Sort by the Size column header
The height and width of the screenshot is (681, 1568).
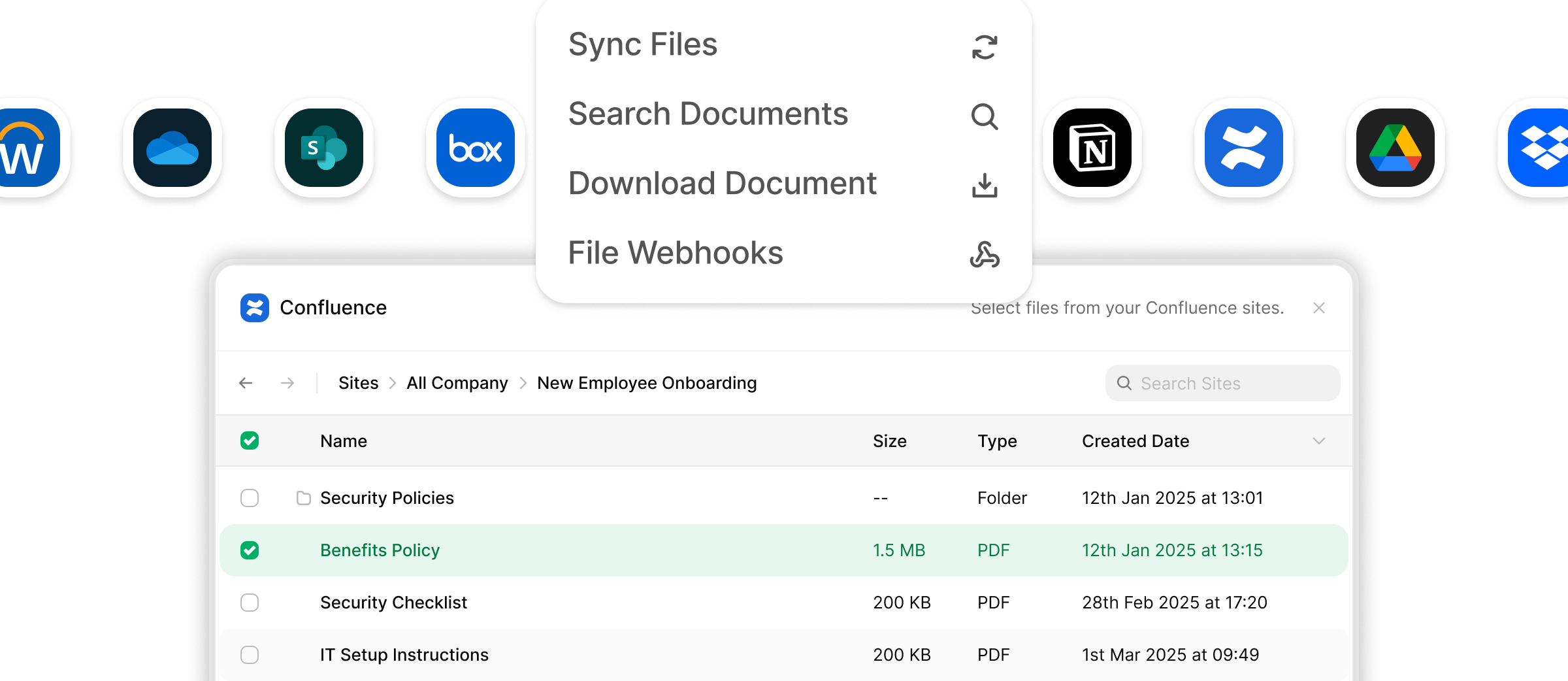tap(890, 441)
